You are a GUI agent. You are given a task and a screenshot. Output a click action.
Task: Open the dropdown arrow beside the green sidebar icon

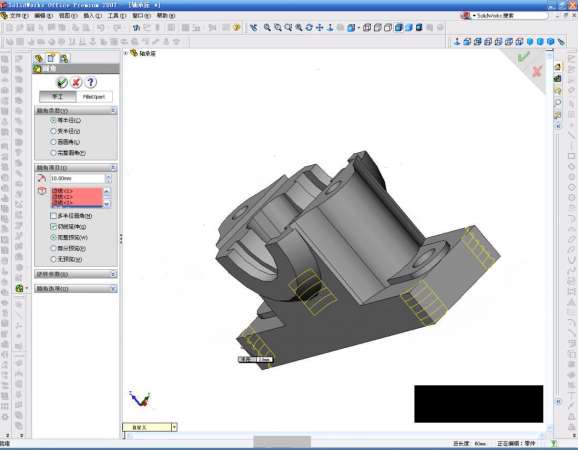[27, 288]
